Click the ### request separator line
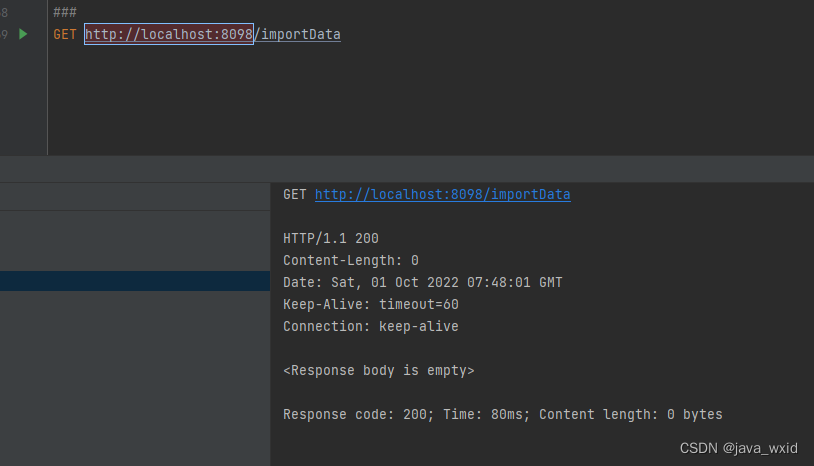 65,11
